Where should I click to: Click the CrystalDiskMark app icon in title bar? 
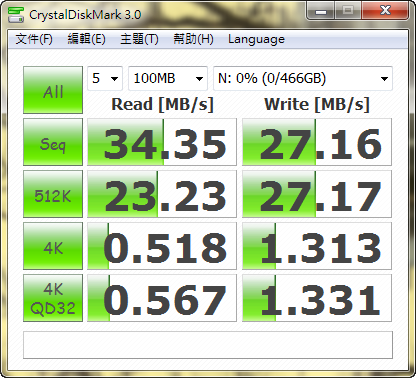coord(16,14)
